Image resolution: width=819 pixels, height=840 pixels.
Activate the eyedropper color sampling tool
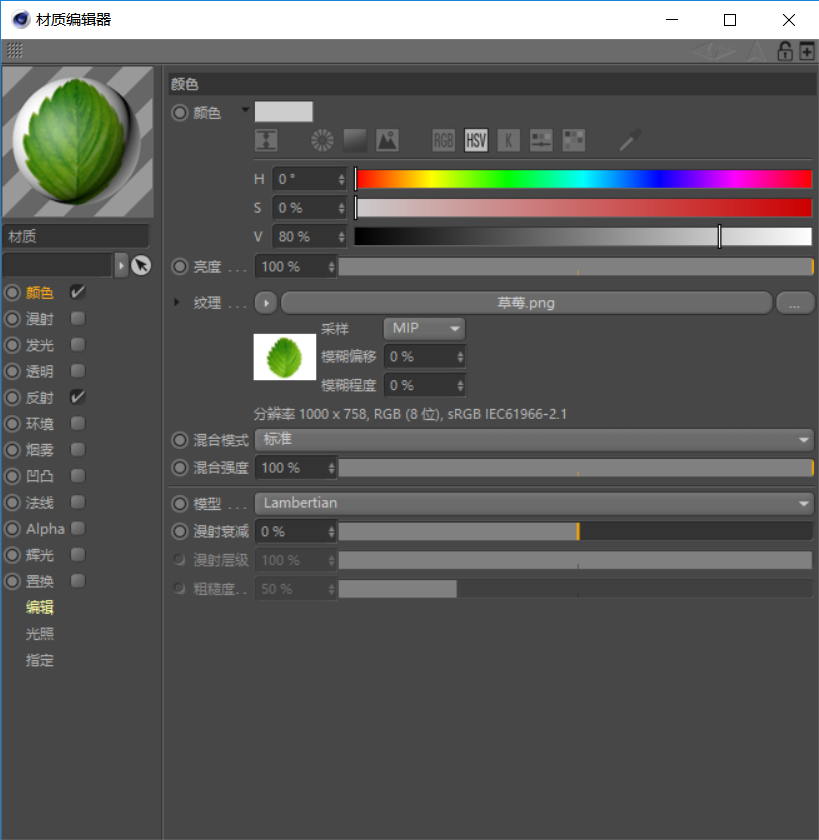(x=627, y=140)
